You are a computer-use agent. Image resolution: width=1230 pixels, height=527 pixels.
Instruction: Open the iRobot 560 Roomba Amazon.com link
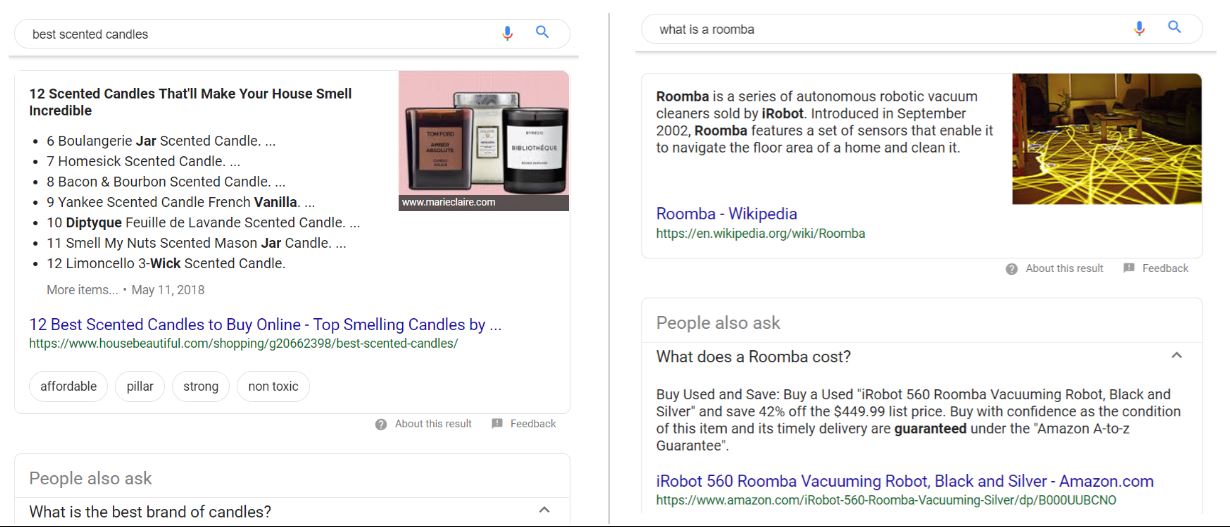(905, 481)
